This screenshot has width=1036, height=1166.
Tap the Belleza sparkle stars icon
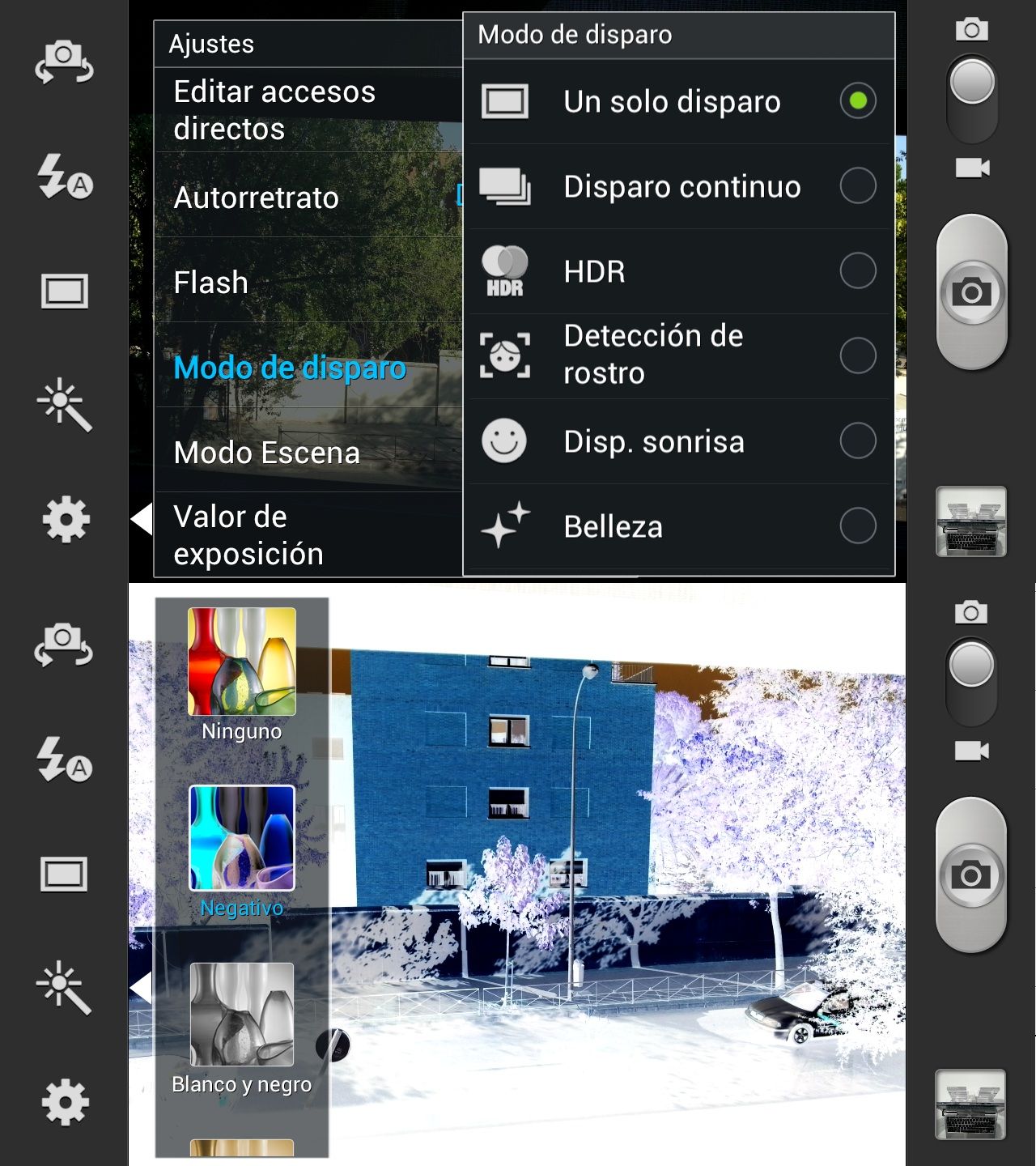pos(505,526)
